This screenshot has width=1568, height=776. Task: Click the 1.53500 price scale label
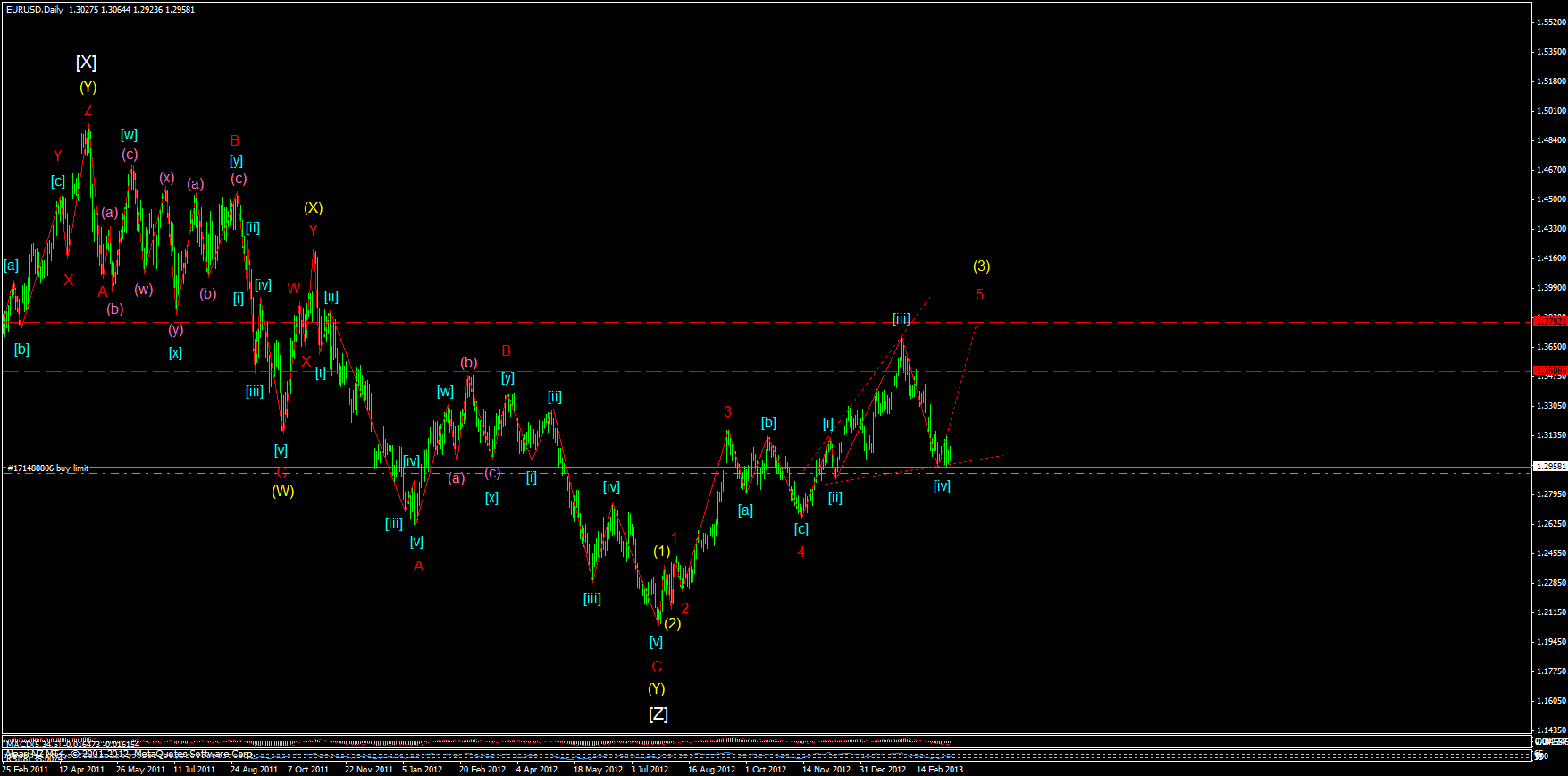1551,52
